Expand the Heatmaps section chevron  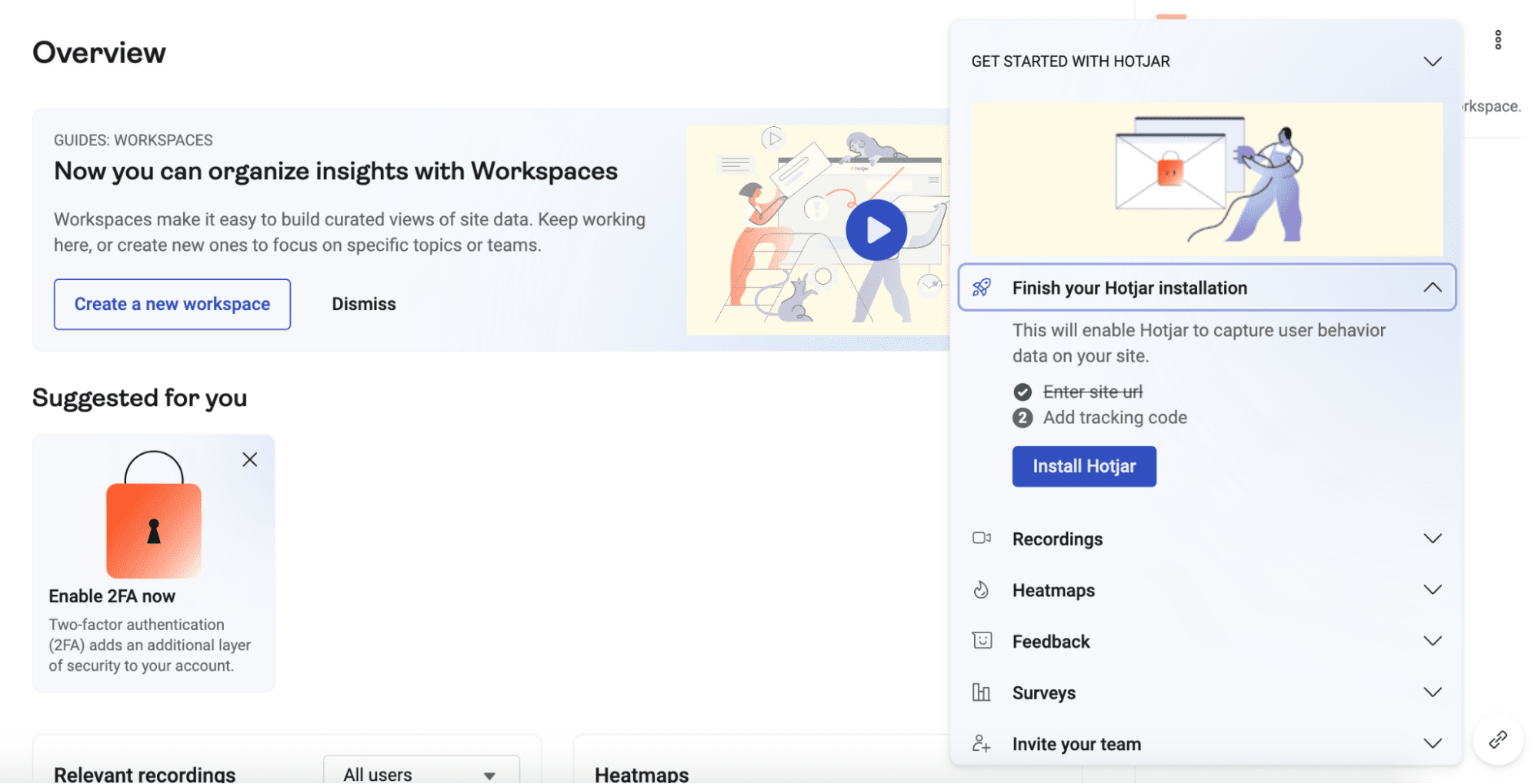click(x=1432, y=590)
